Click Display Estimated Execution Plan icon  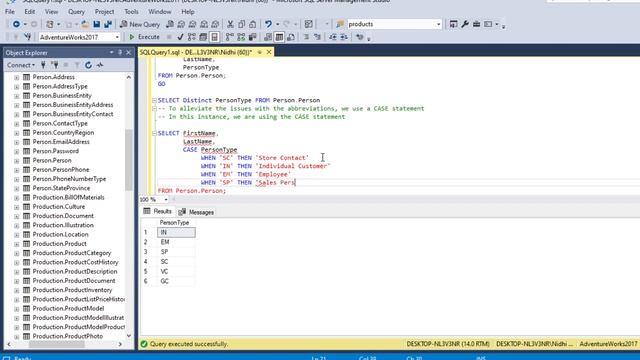click(x=191, y=37)
